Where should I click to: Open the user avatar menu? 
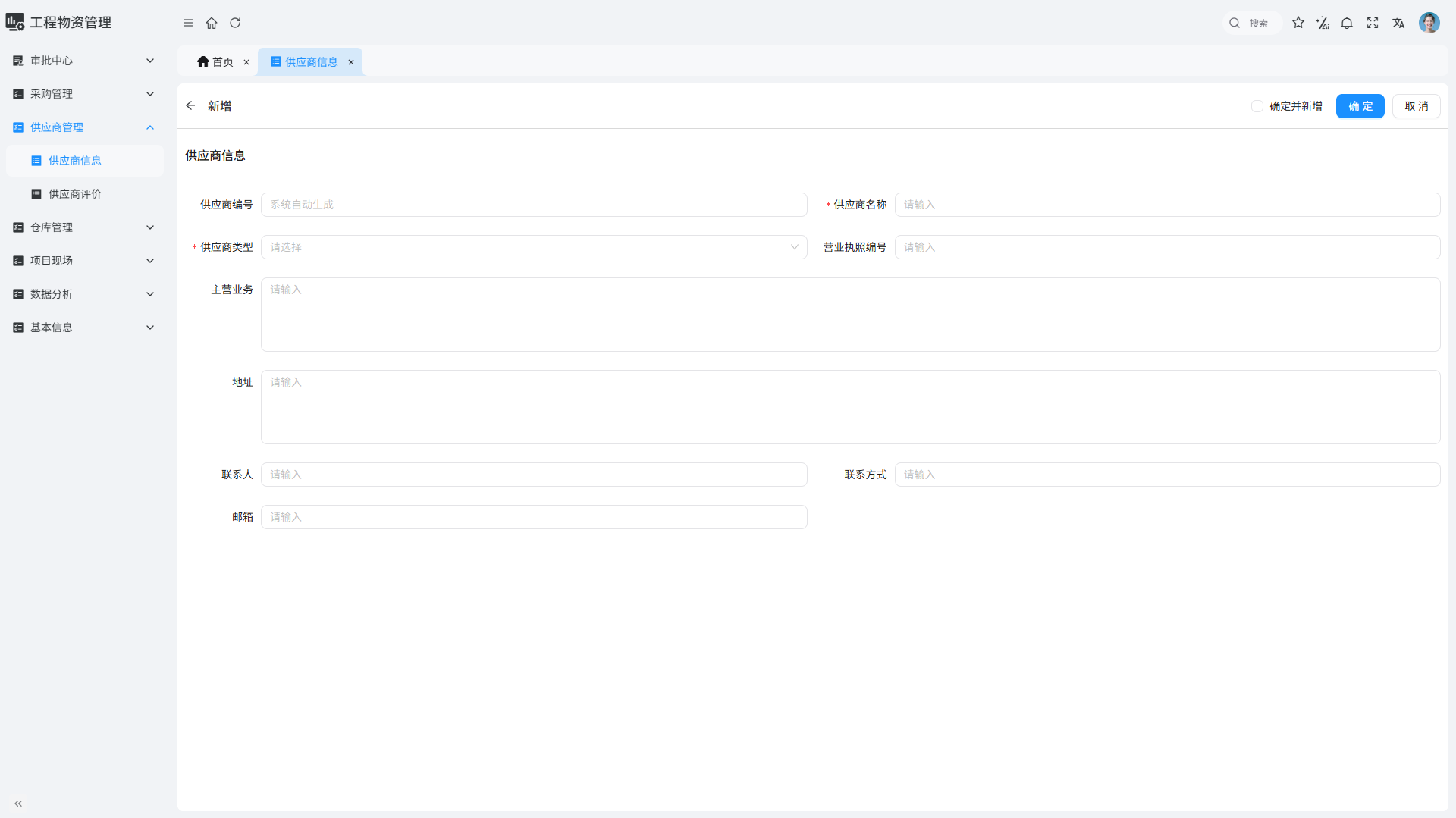click(1429, 23)
